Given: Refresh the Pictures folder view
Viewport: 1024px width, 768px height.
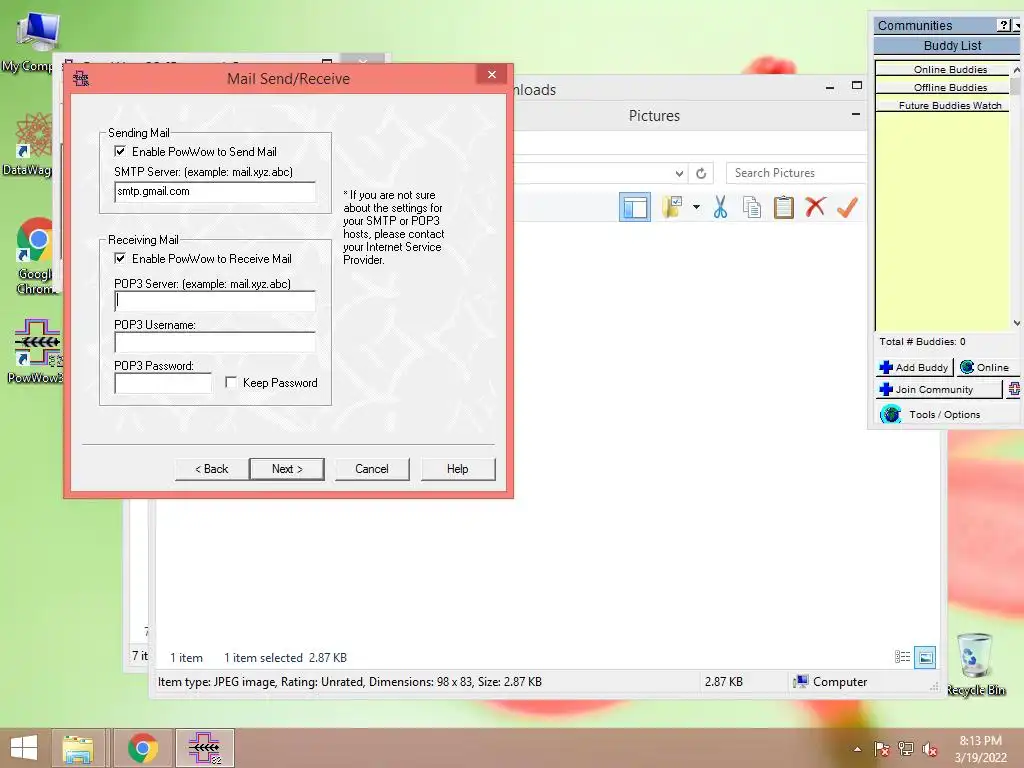Looking at the screenshot, I should point(701,173).
